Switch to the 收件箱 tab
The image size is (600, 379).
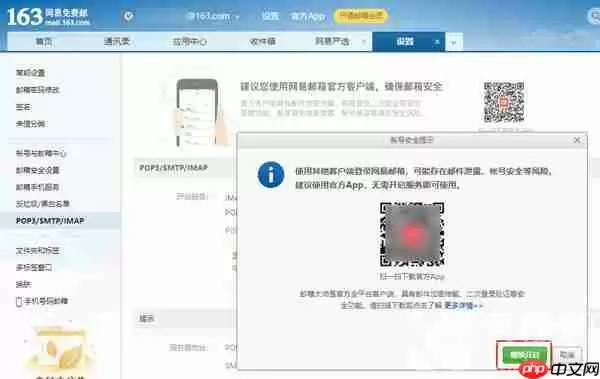(262, 41)
